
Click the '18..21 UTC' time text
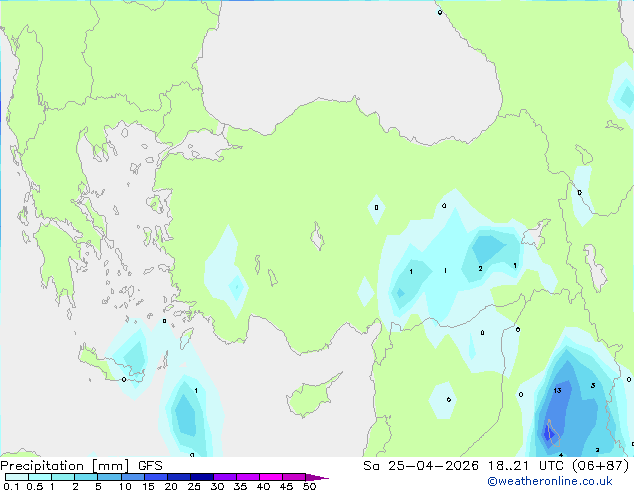click(526, 466)
